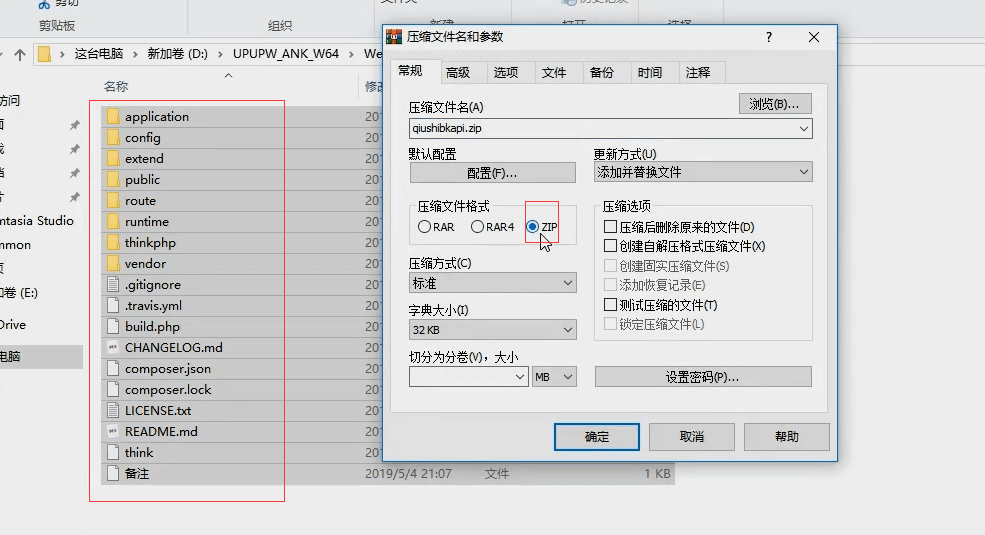This screenshot has width=985, height=535.
Task: Enable 压缩后删除原来的文件 checkbox
Action: pos(610,226)
